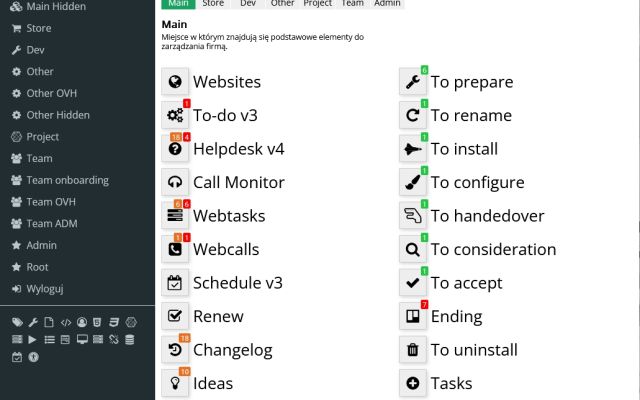The image size is (640, 400).
Task: Click the tags icon in sidebar toolbar
Action: [x=17, y=323]
